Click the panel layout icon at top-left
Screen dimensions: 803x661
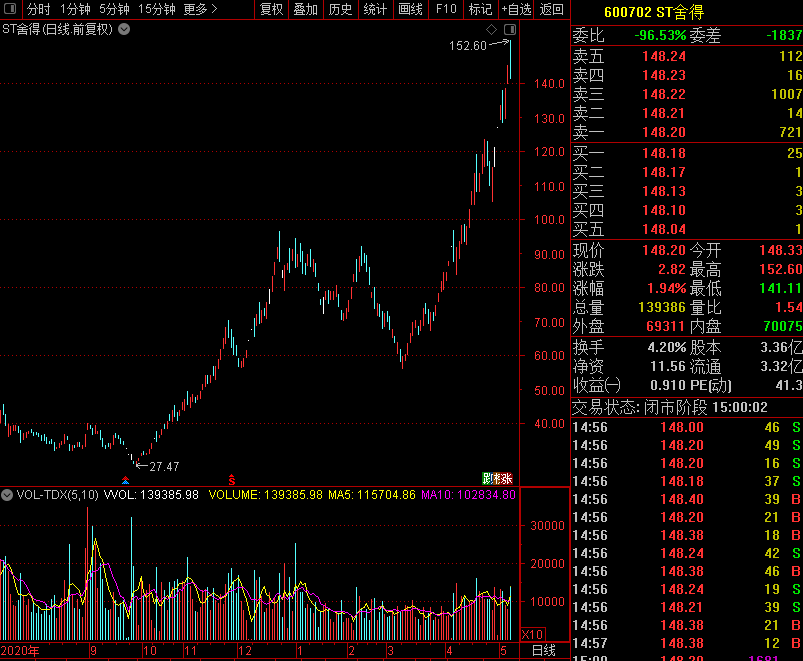(10, 9)
